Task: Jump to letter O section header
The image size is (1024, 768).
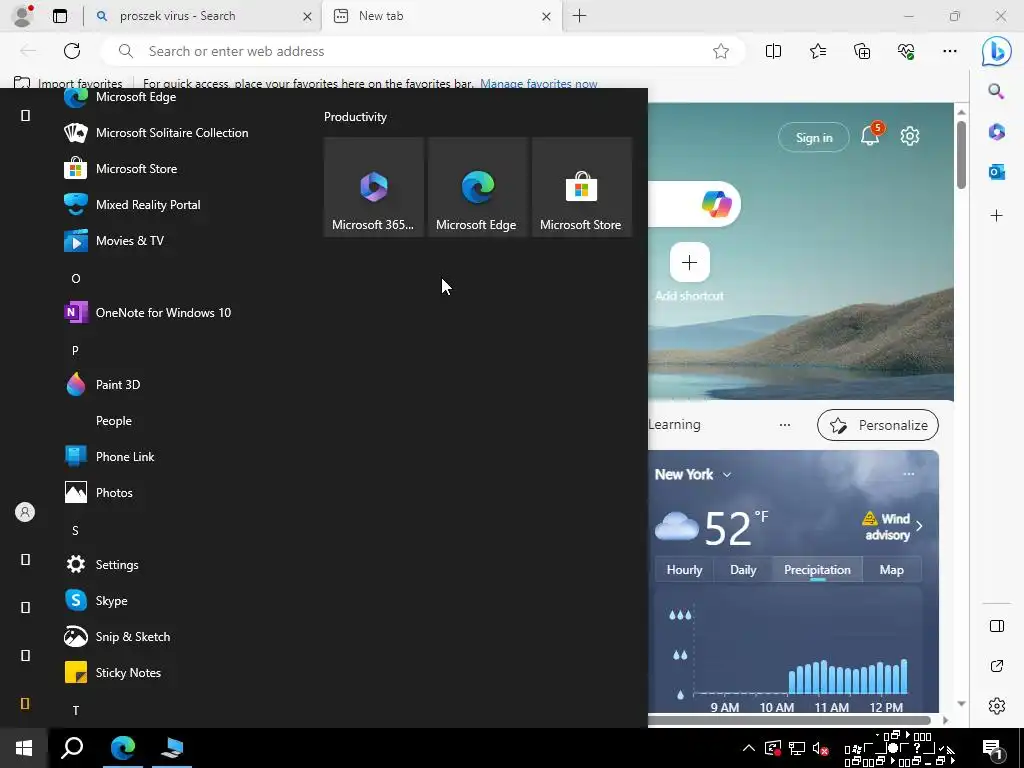Action: (76, 279)
